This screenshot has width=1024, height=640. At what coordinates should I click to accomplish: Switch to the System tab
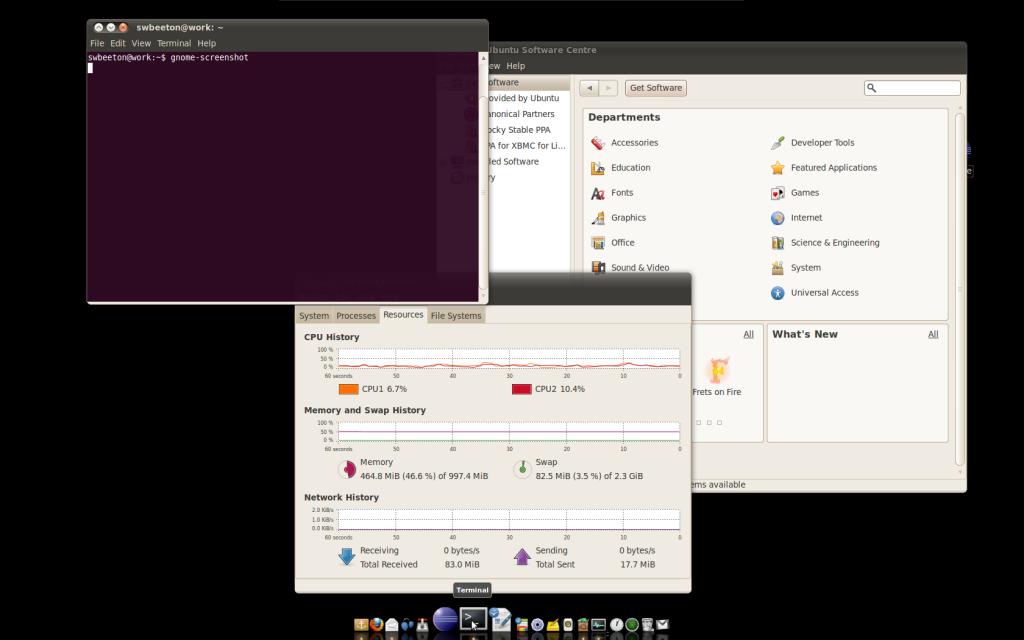pos(314,315)
